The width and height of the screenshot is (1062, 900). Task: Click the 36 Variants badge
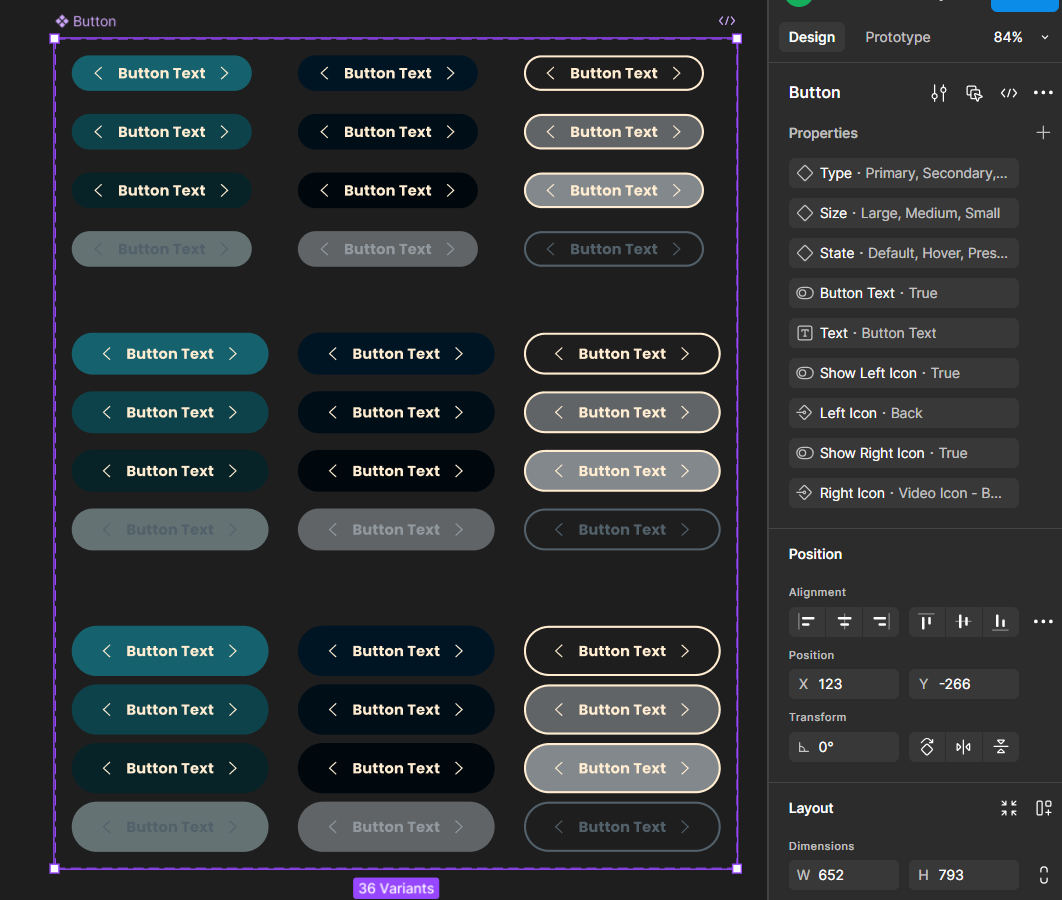(x=396, y=888)
